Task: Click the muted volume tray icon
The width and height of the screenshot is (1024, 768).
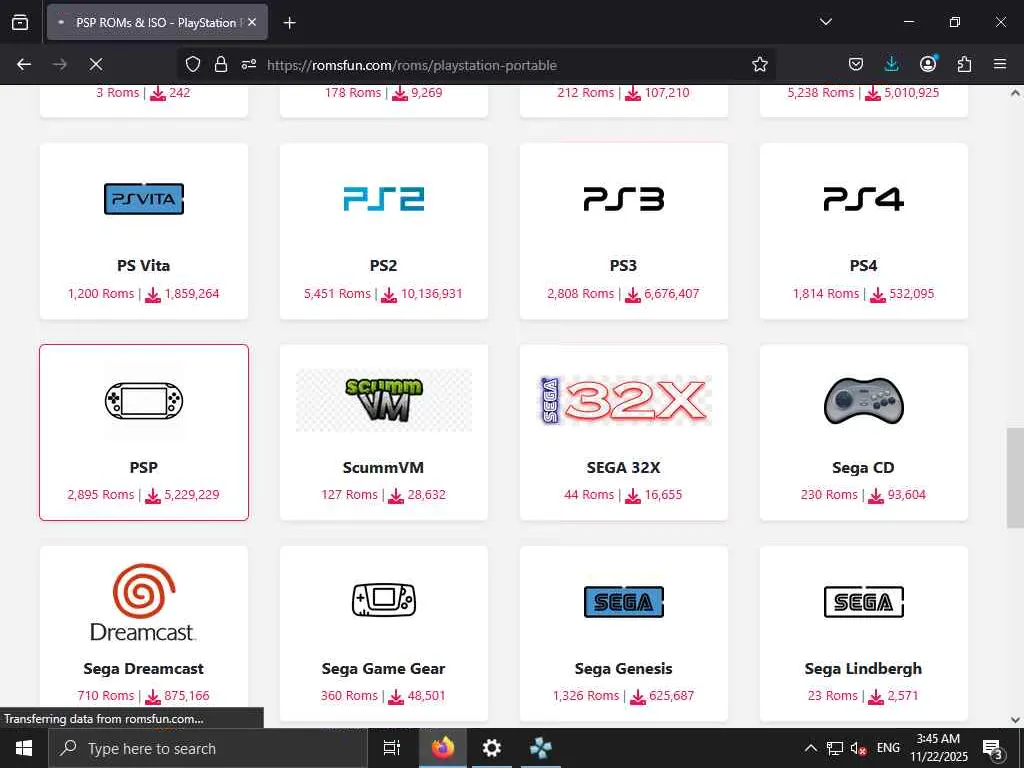Action: 859,748
